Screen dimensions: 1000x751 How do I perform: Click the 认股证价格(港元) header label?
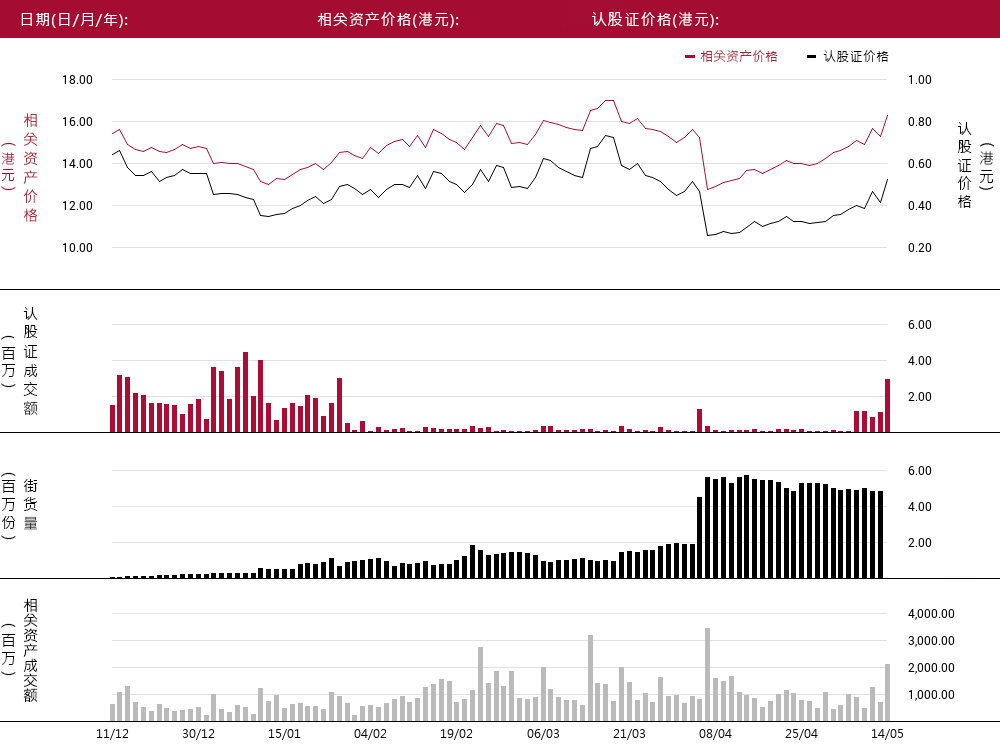(x=656, y=19)
